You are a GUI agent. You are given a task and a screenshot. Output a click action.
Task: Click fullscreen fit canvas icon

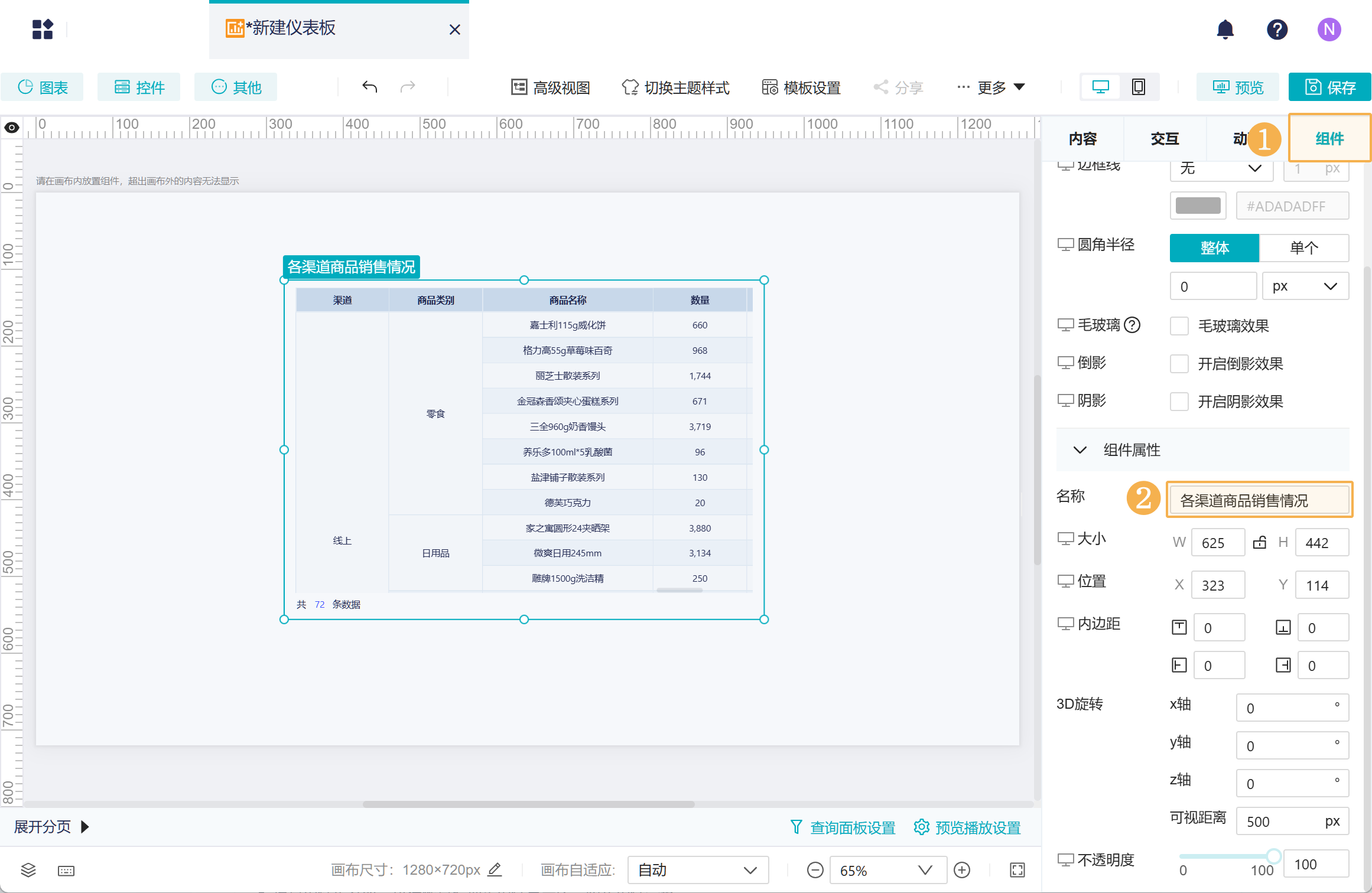pos(1017,870)
